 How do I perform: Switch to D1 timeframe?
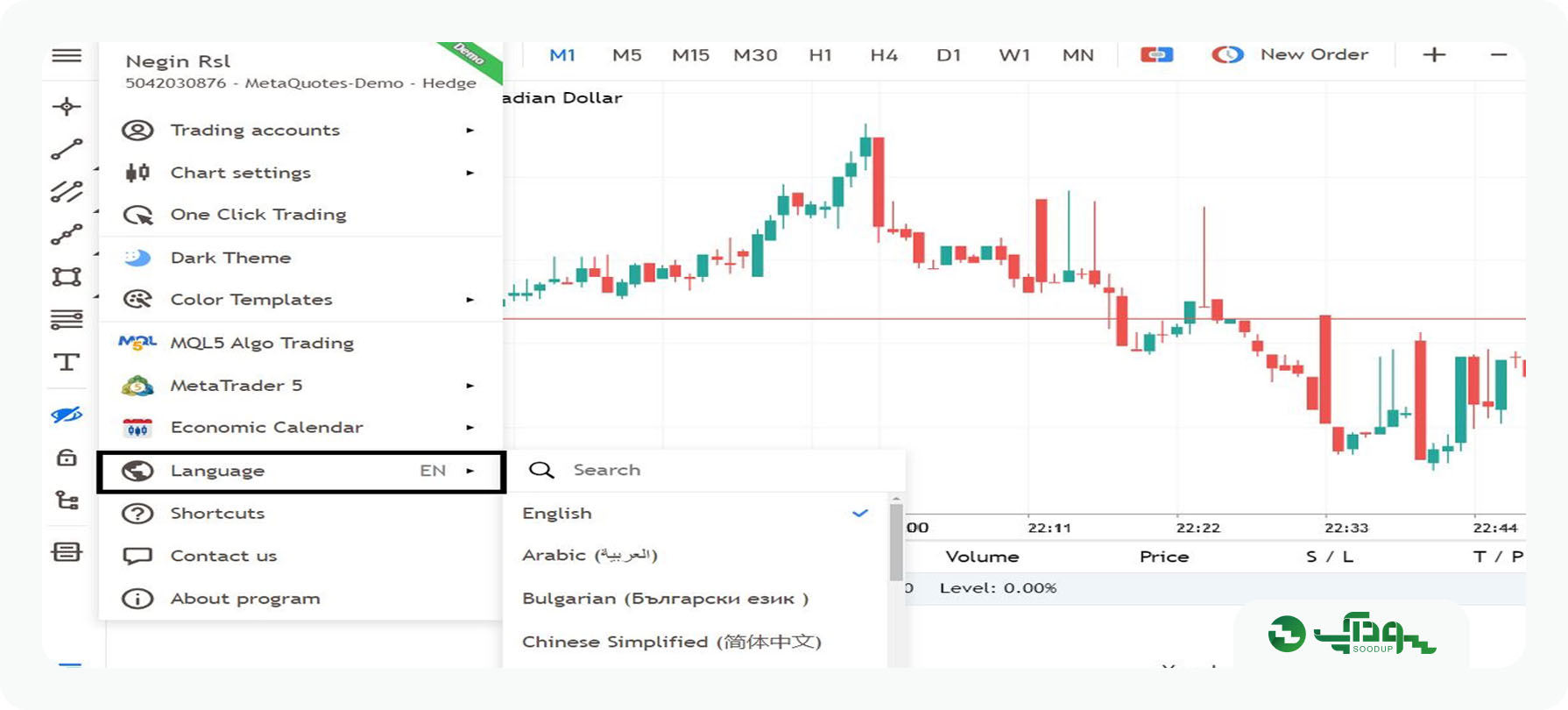949,55
